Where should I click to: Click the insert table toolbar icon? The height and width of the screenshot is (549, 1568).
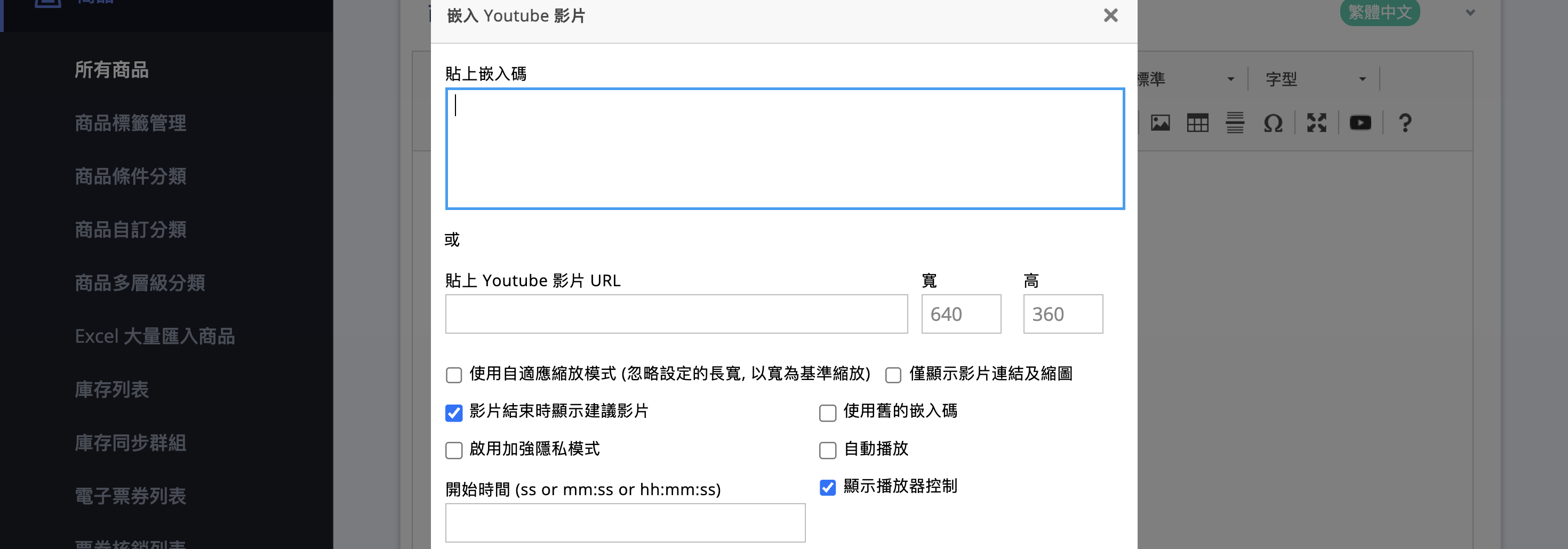[1197, 123]
